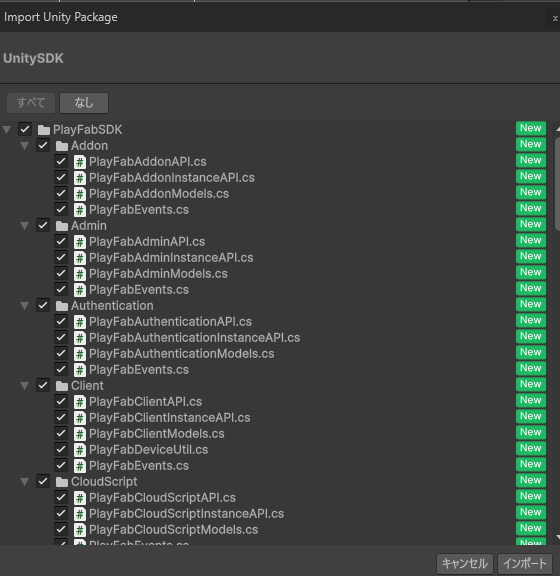Click the PlayFabAddonAPI.cs script icon
Screen dimensions: 560x576
[80, 162]
